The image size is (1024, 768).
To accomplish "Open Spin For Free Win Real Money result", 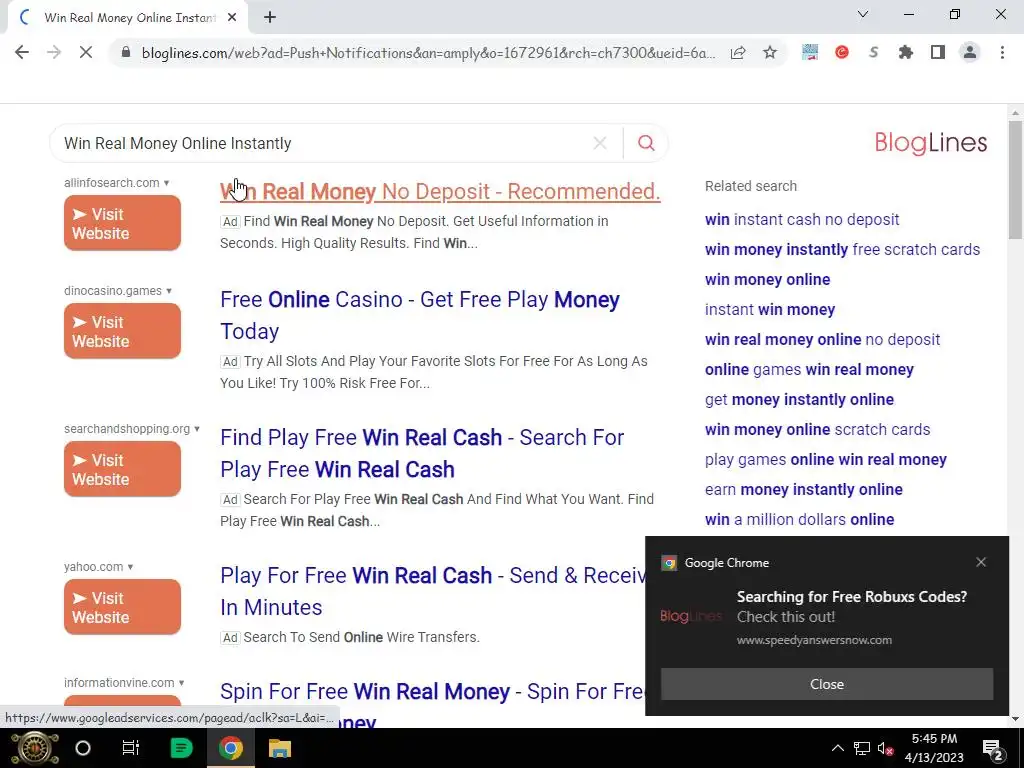I will pyautogui.click(x=432, y=692).
